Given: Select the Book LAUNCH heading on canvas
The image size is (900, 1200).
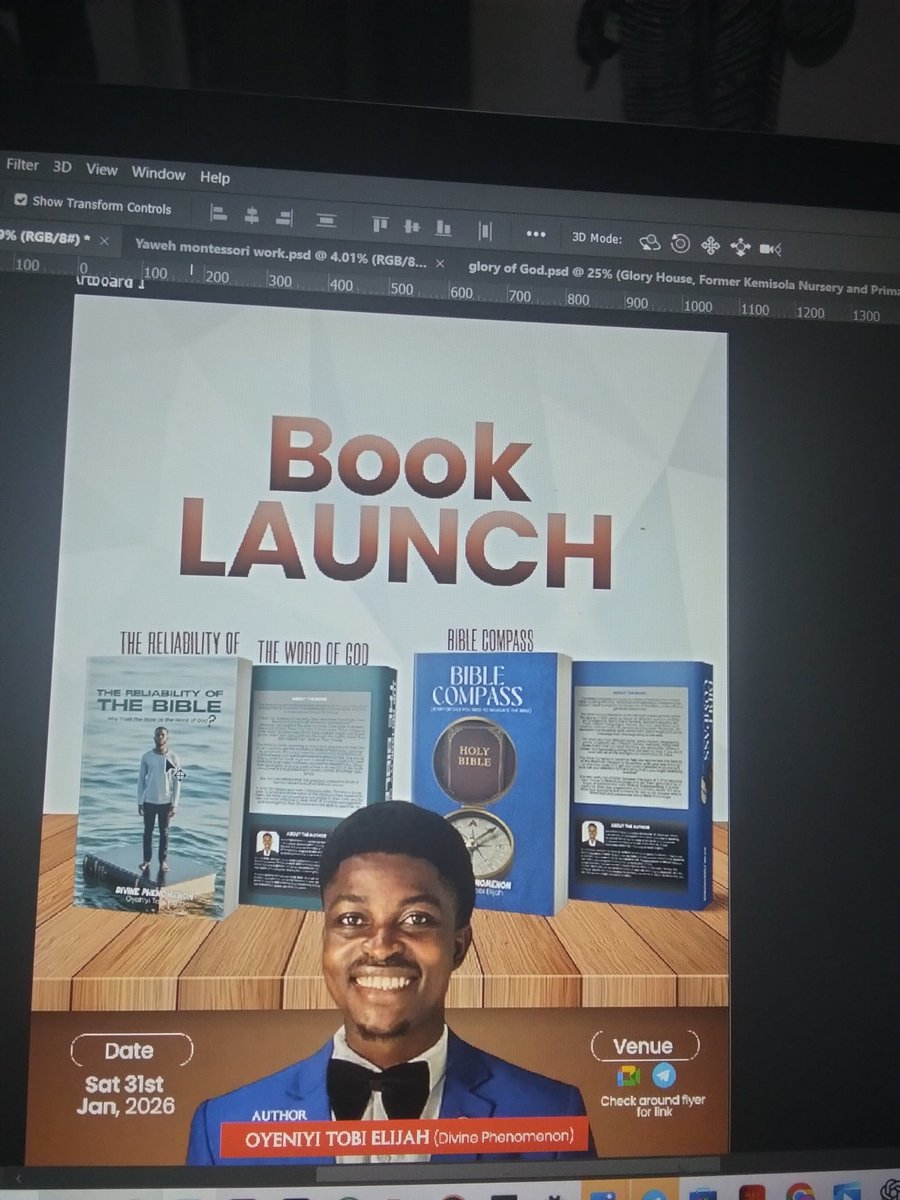Looking at the screenshot, I should pyautogui.click(x=396, y=502).
